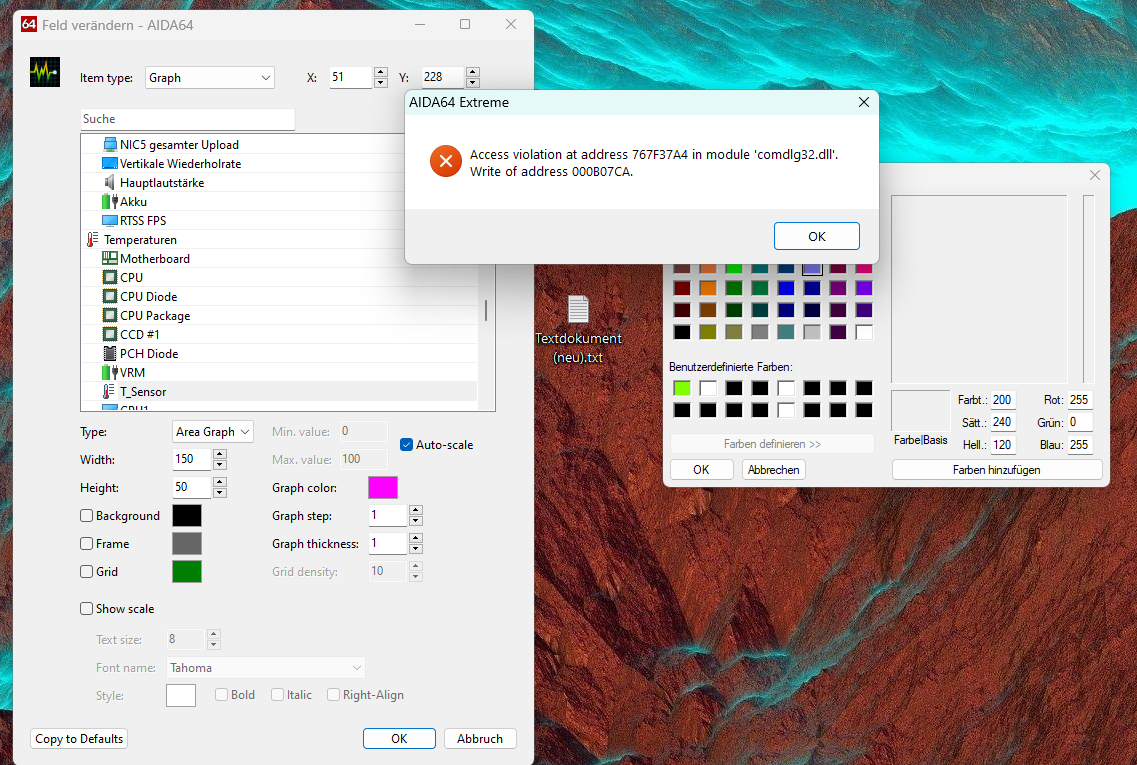Decrease Height using its down arrow

220,493
